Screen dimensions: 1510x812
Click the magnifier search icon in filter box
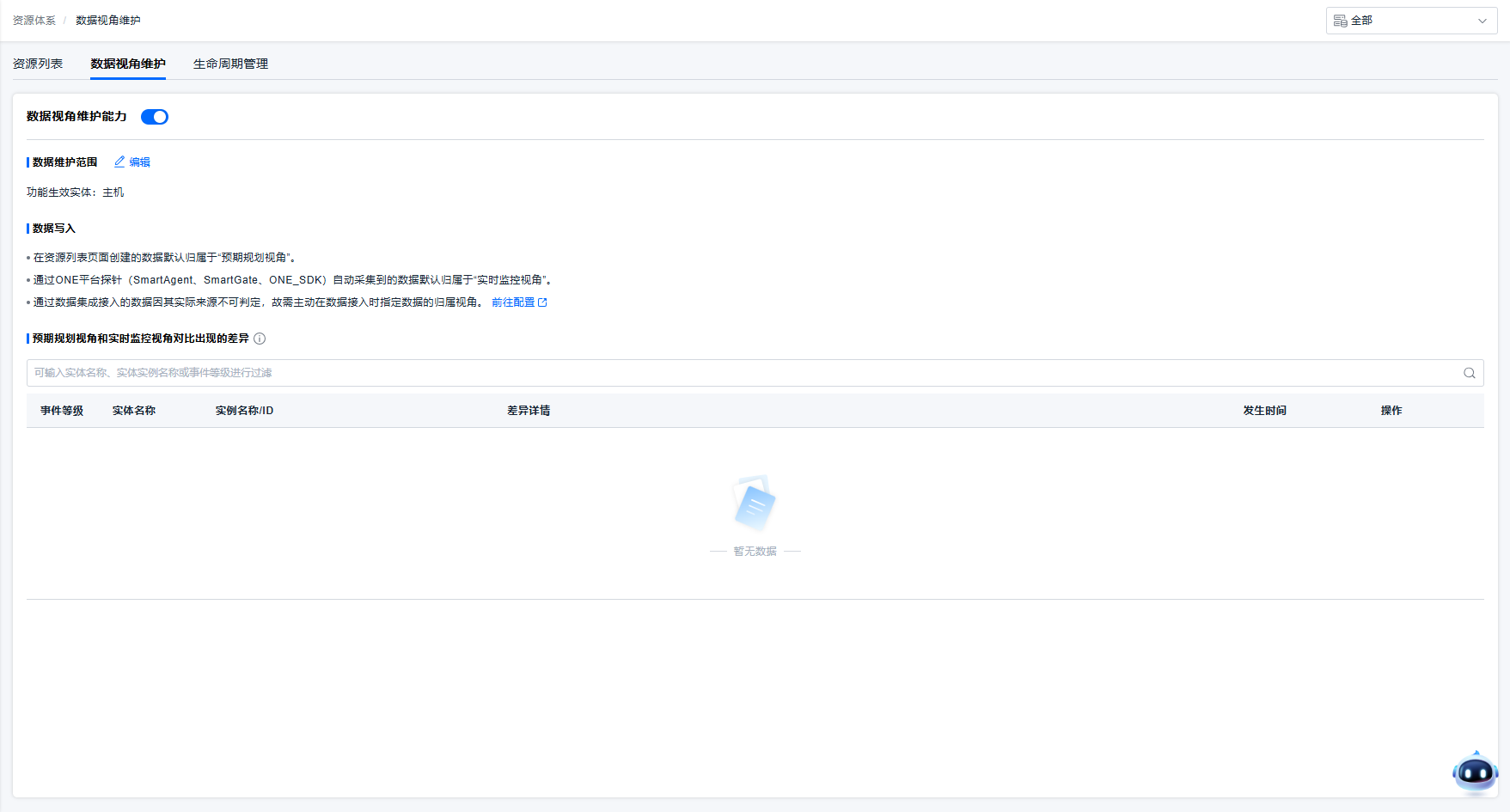(x=1469, y=373)
